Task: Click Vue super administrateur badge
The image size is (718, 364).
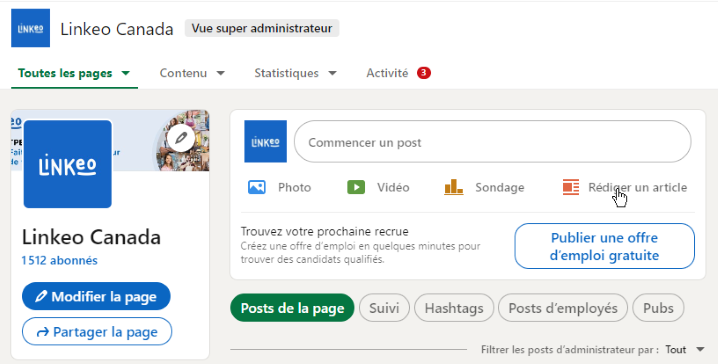Action: point(261,28)
